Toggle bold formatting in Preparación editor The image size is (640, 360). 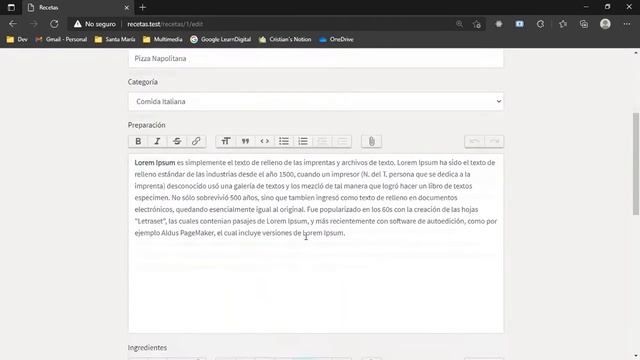[138, 141]
